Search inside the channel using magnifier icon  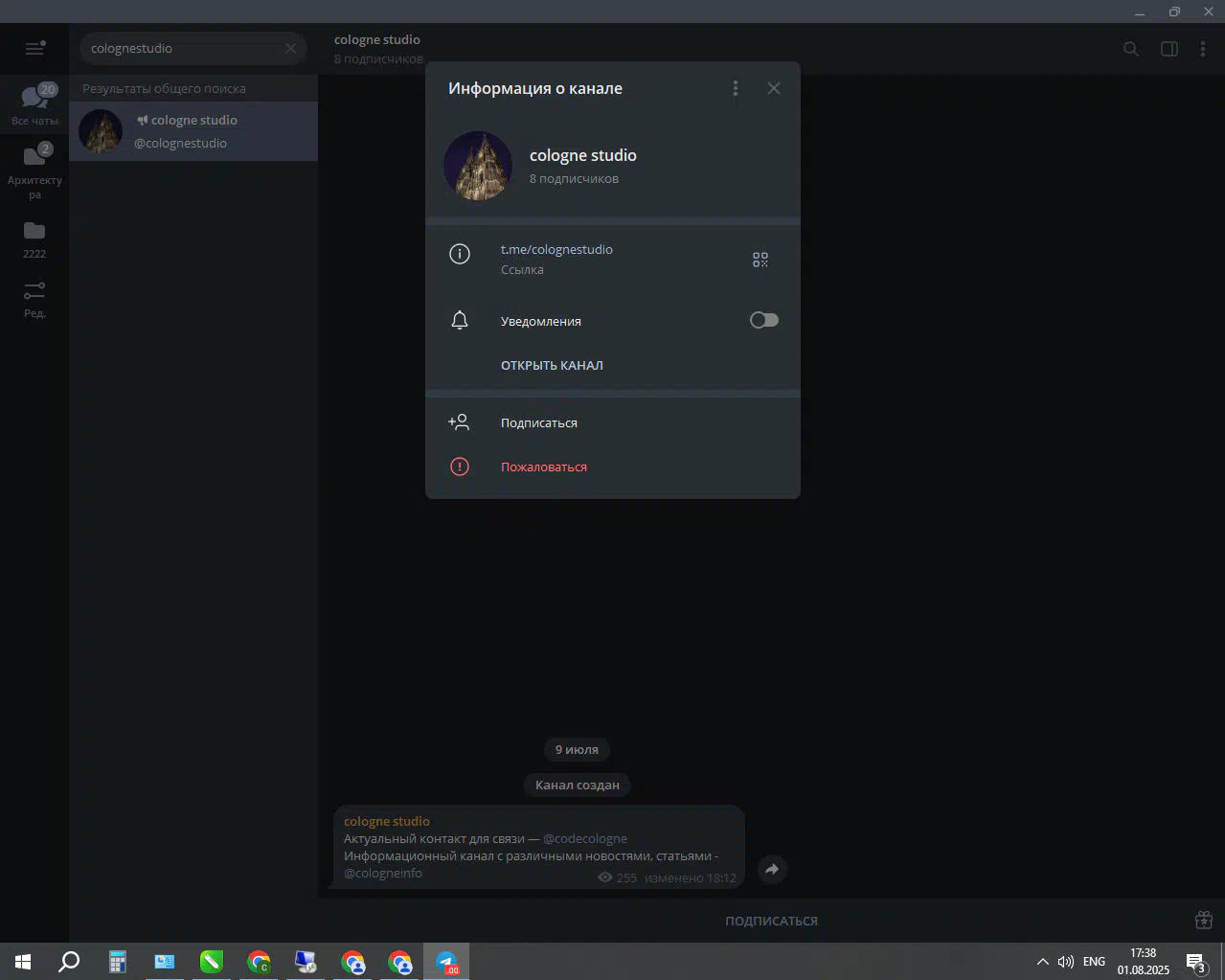click(1131, 49)
